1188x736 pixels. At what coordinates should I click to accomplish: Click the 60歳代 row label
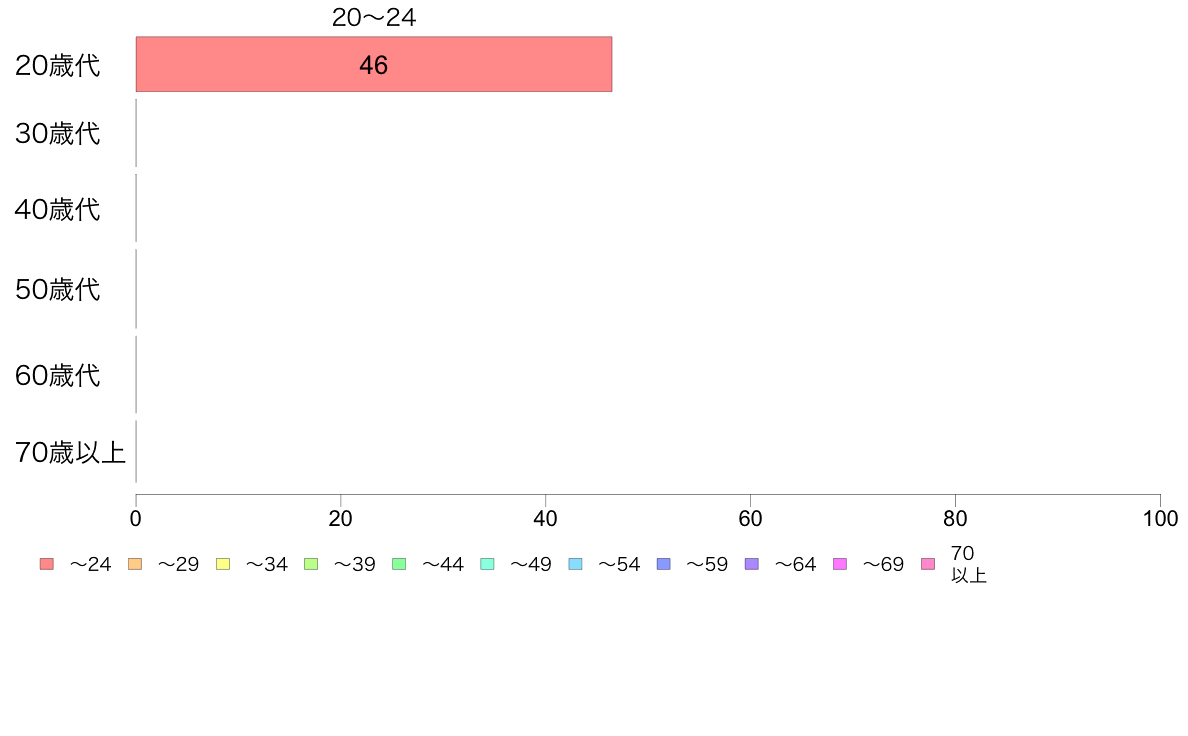point(58,375)
